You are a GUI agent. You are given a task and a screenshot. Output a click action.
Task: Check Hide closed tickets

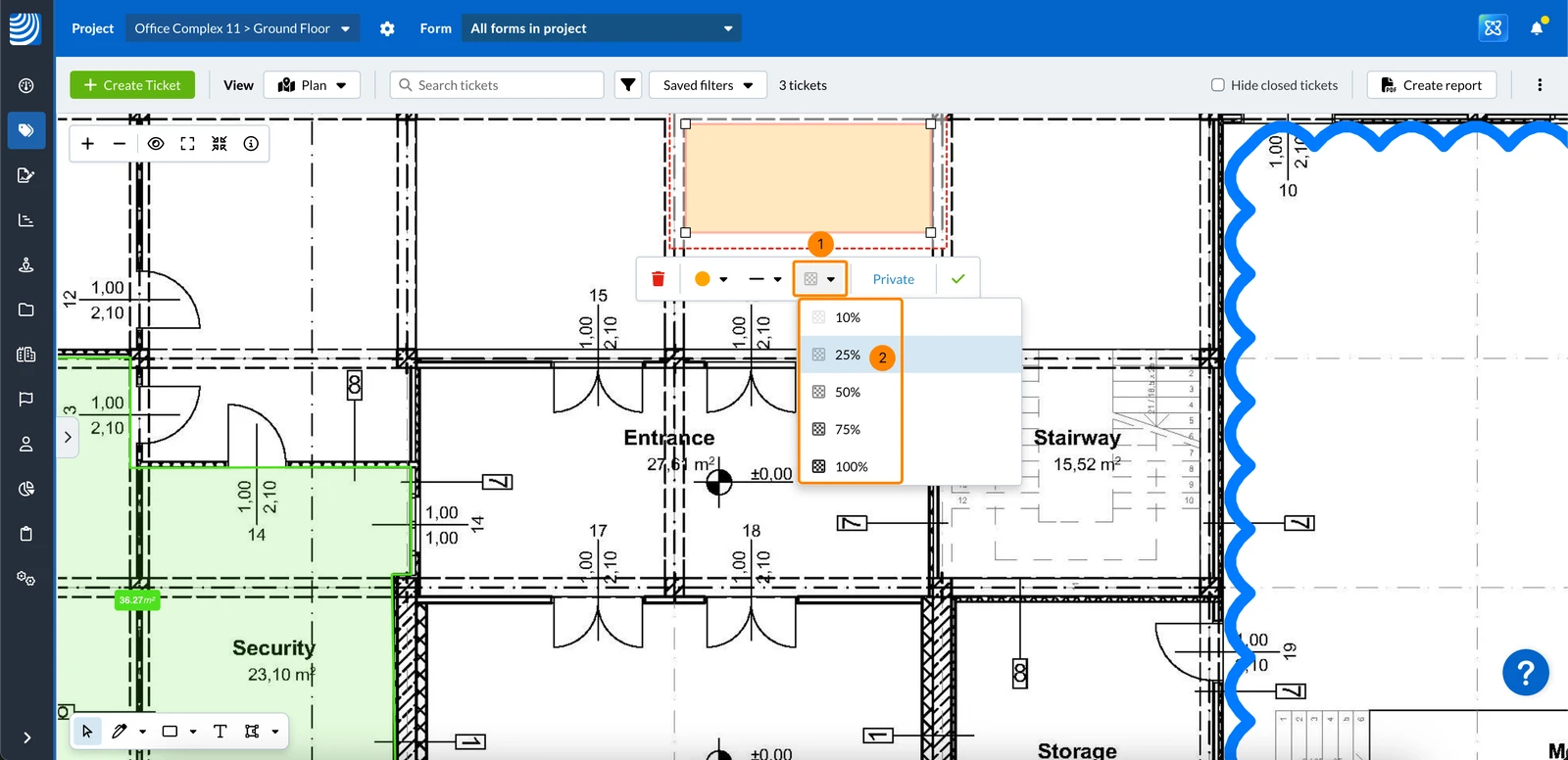pyautogui.click(x=1218, y=85)
